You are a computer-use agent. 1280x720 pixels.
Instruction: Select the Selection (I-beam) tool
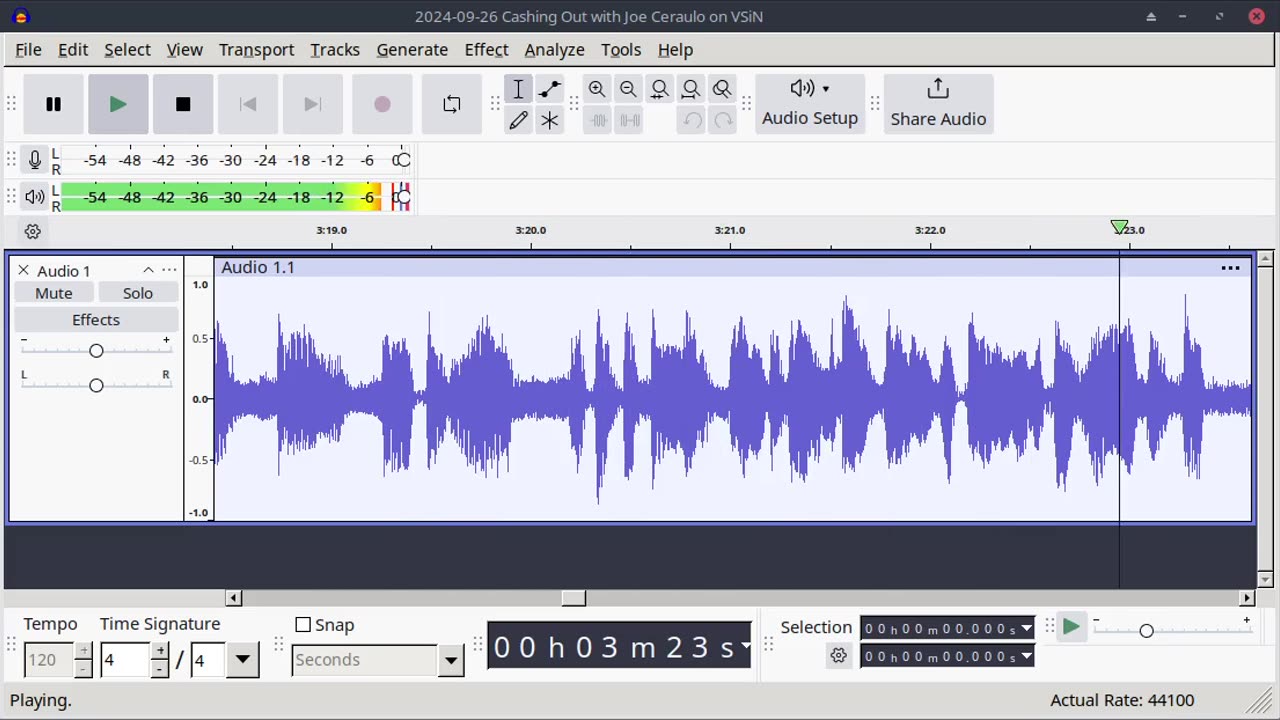pos(518,89)
